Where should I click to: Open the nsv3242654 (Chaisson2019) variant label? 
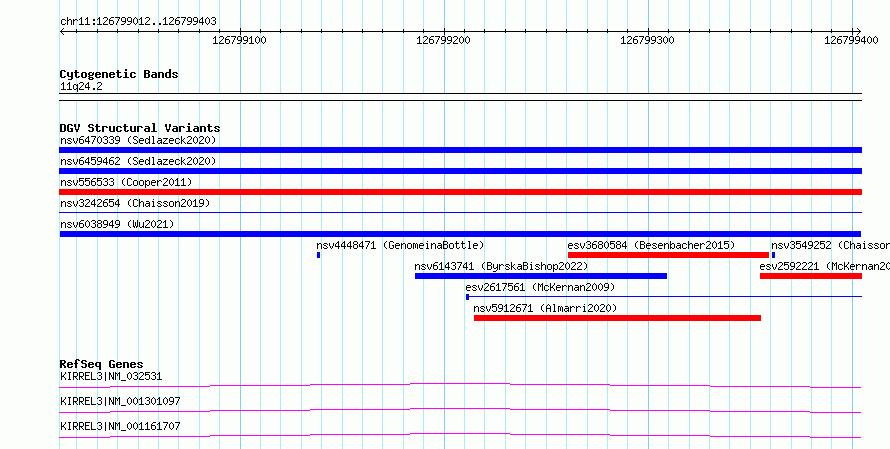point(135,203)
